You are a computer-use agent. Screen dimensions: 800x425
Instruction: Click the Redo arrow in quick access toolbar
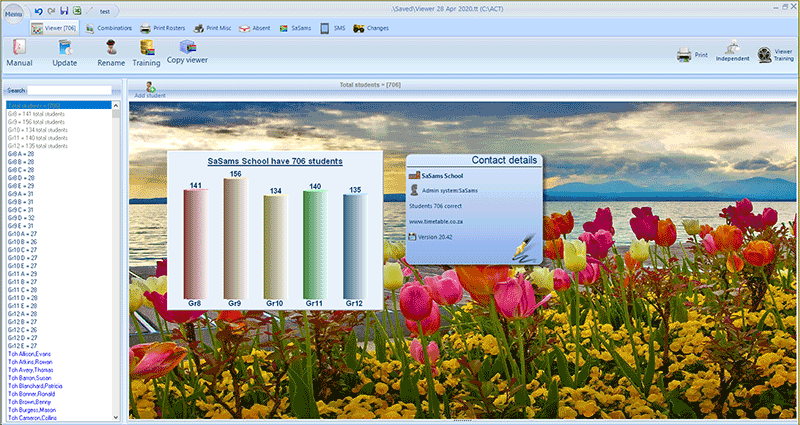pyautogui.click(x=51, y=11)
